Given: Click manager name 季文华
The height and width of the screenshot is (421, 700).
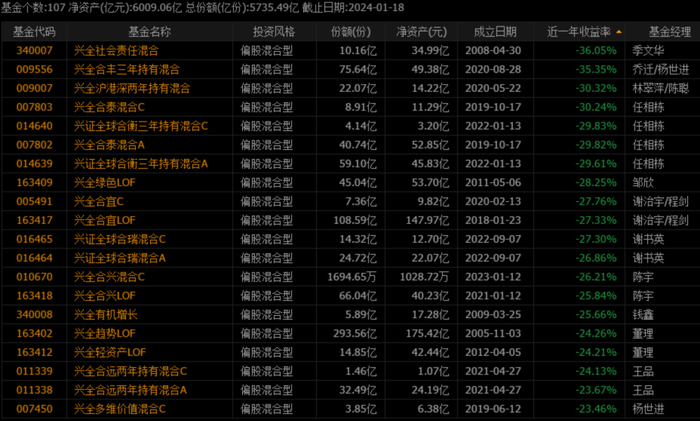Looking at the screenshot, I should tap(648, 50).
